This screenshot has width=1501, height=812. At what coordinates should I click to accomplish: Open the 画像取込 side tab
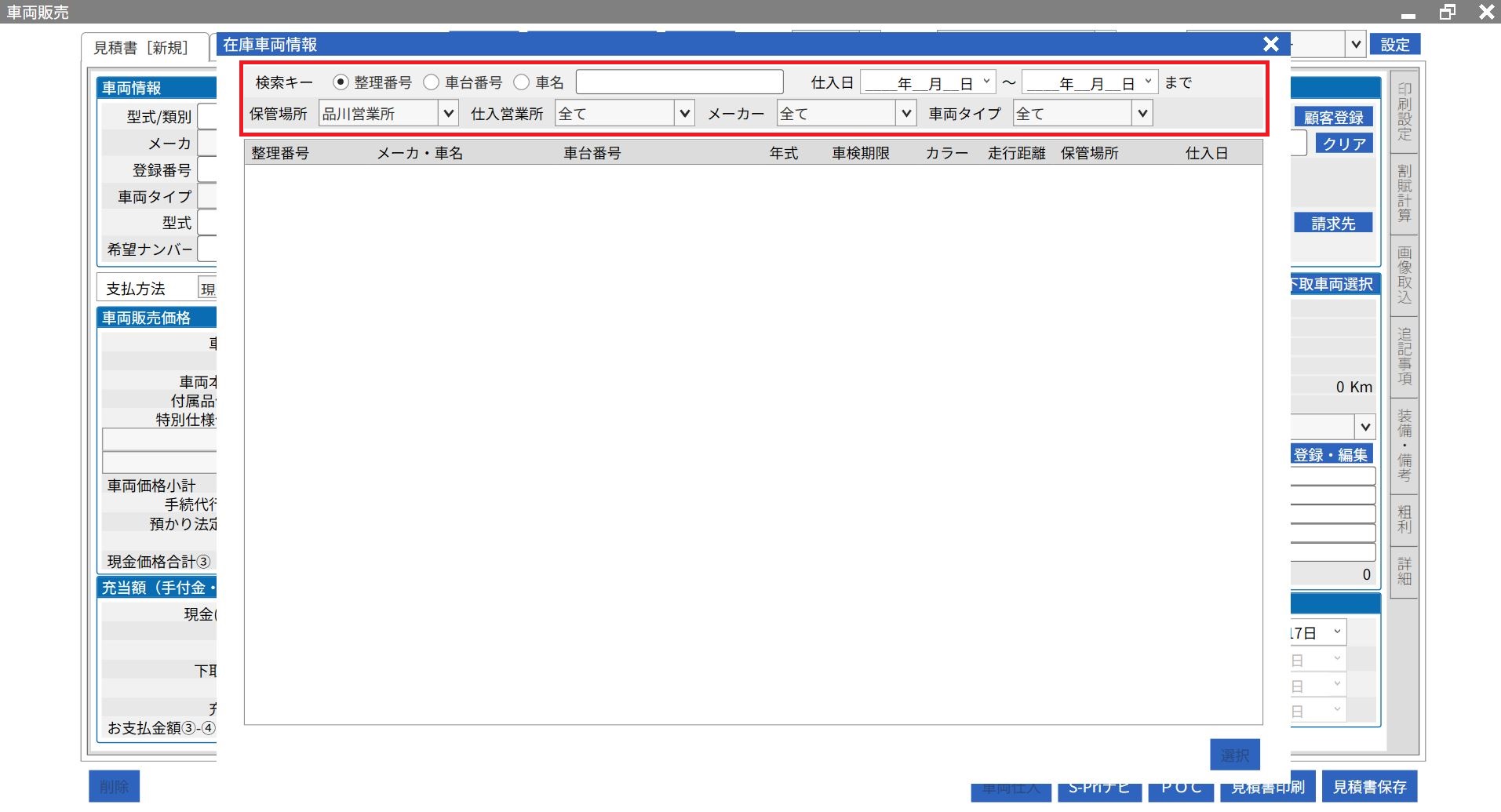[x=1404, y=275]
